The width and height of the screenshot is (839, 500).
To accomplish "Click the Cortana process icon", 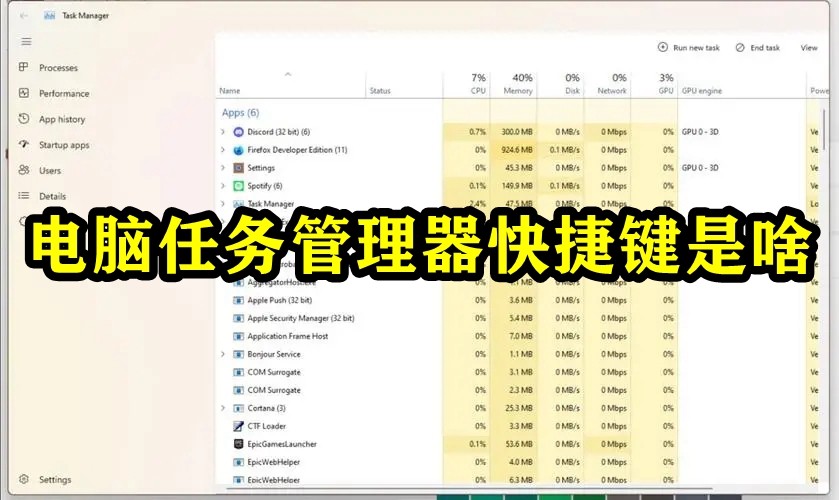I will point(239,408).
